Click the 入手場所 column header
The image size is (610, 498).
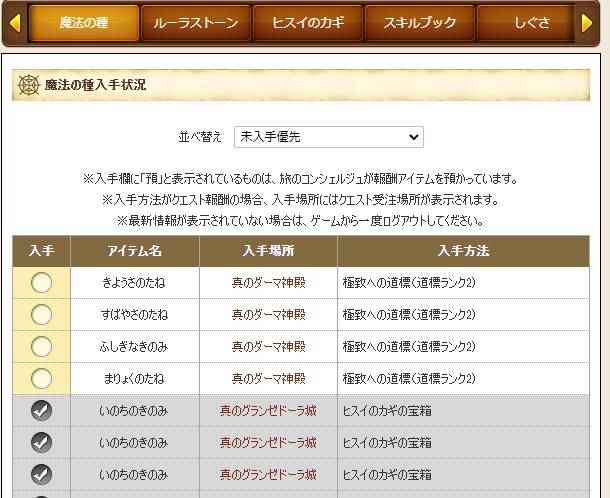point(268,251)
